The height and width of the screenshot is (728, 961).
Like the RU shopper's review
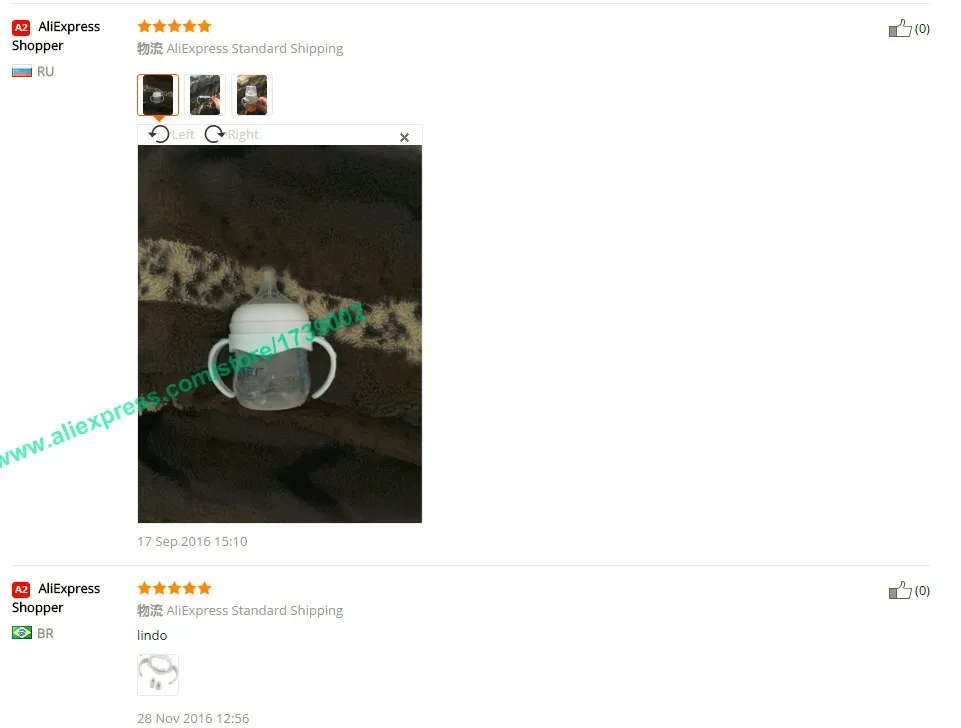(x=900, y=28)
